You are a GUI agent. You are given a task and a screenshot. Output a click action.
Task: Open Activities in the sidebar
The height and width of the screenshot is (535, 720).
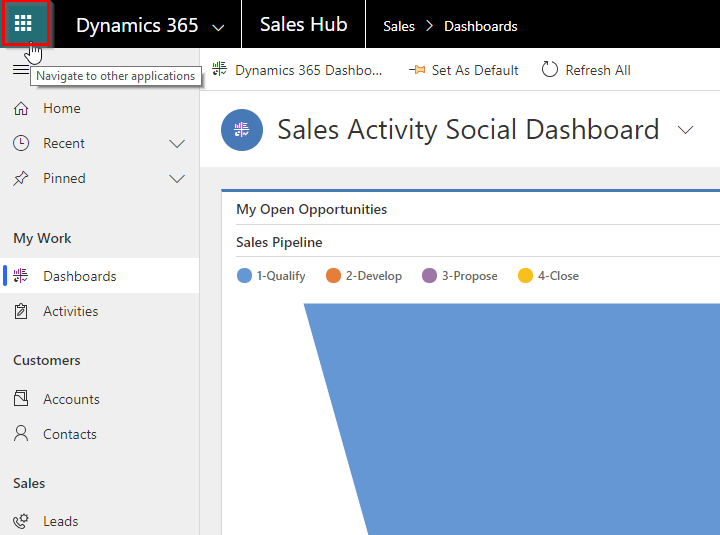100,311
